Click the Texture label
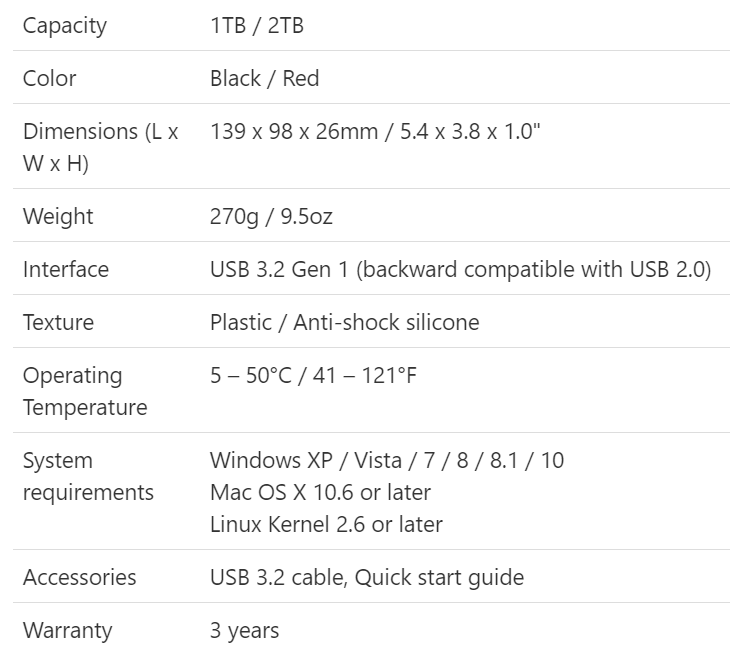Screen dimensions: 730x655 [x=58, y=322]
